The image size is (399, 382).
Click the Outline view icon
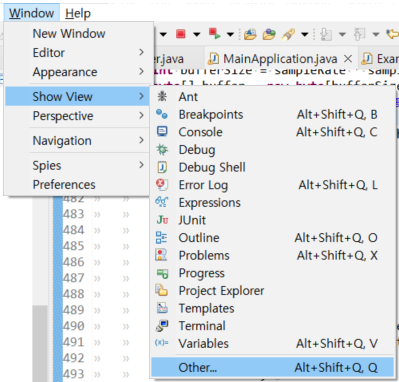pyautogui.click(x=162, y=237)
